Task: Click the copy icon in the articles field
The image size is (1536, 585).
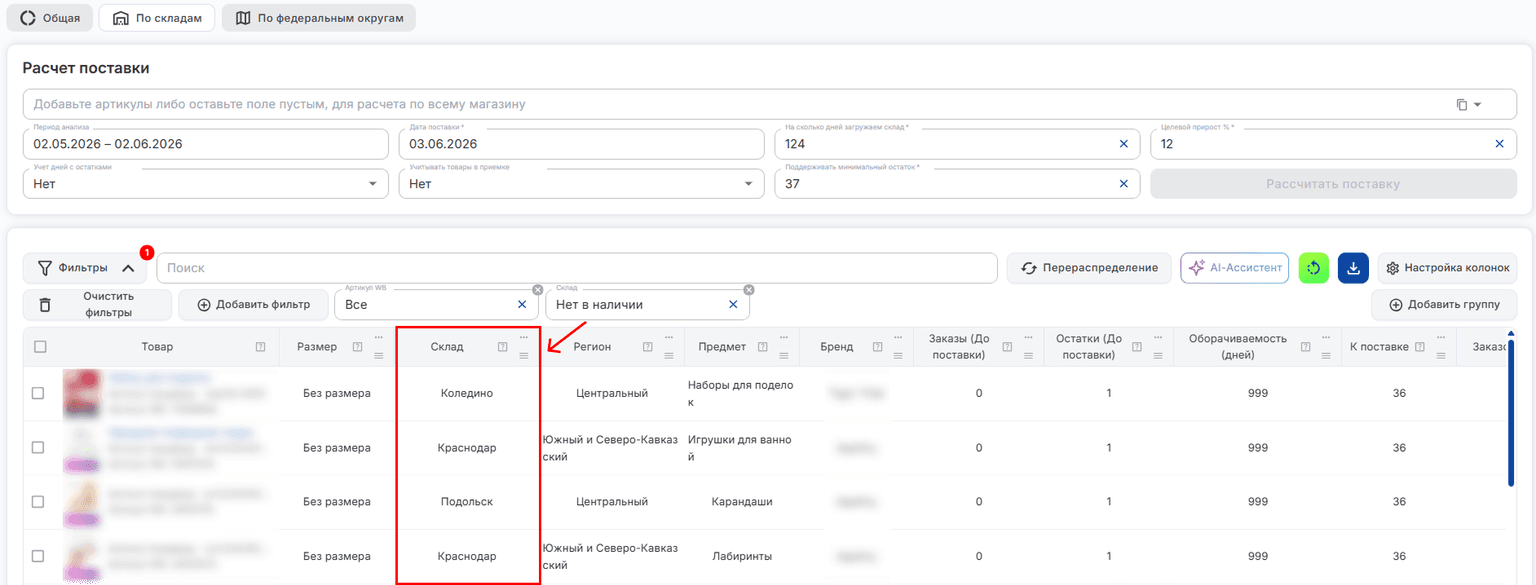Action: 1461,104
